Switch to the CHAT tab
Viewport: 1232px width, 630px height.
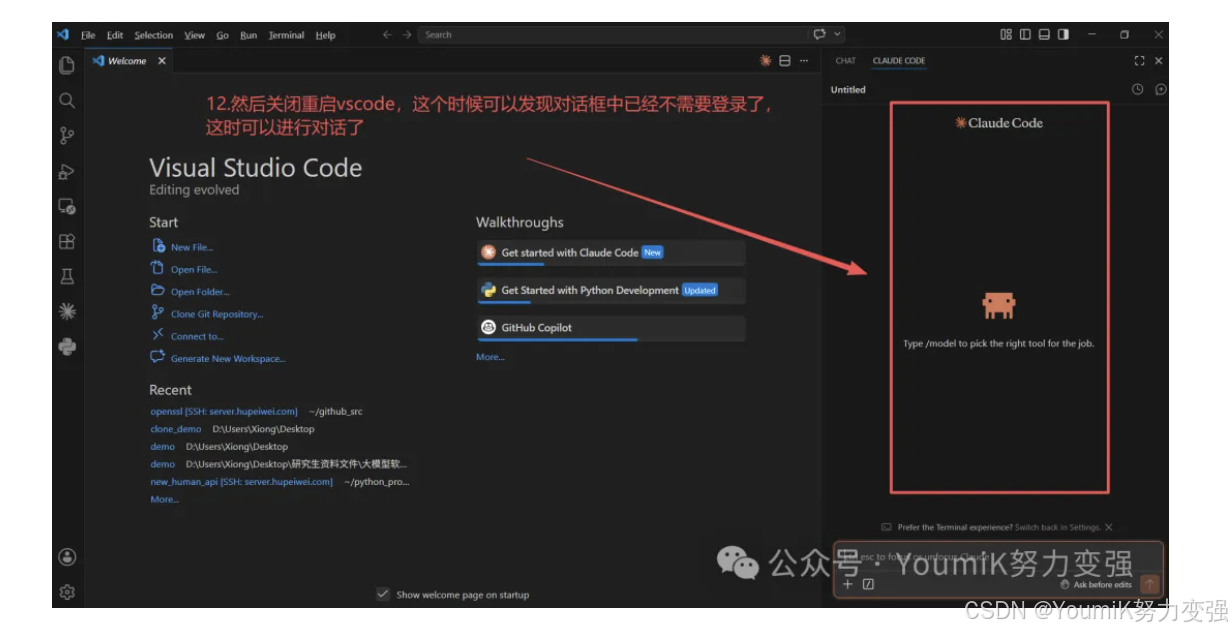pos(846,61)
